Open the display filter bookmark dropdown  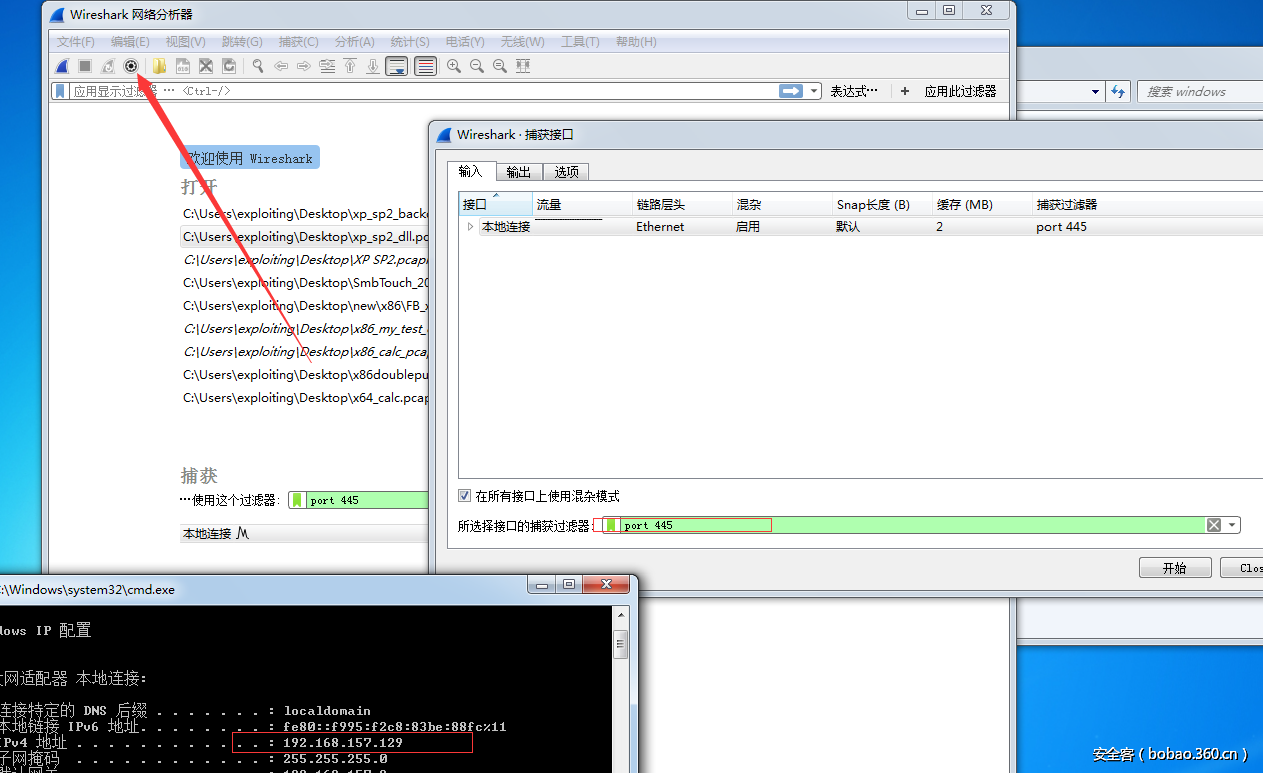pyautogui.click(x=59, y=90)
